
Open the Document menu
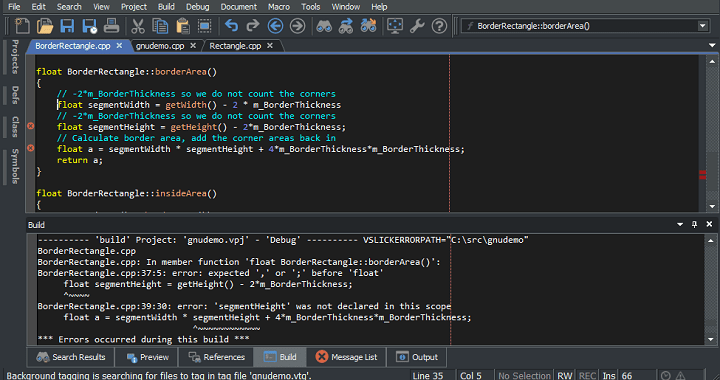[239, 7]
